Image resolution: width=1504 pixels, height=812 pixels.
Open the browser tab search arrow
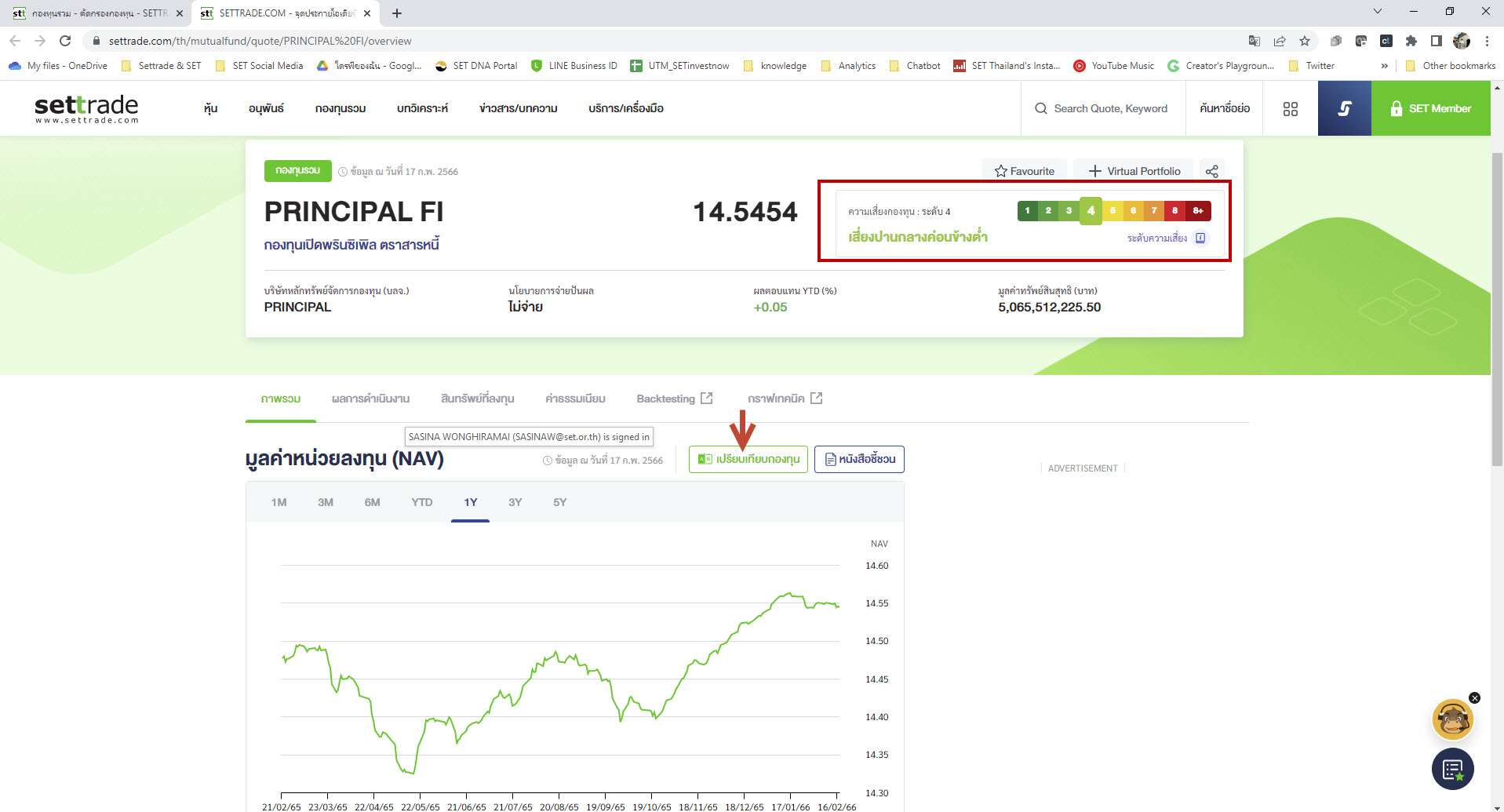(x=1378, y=11)
